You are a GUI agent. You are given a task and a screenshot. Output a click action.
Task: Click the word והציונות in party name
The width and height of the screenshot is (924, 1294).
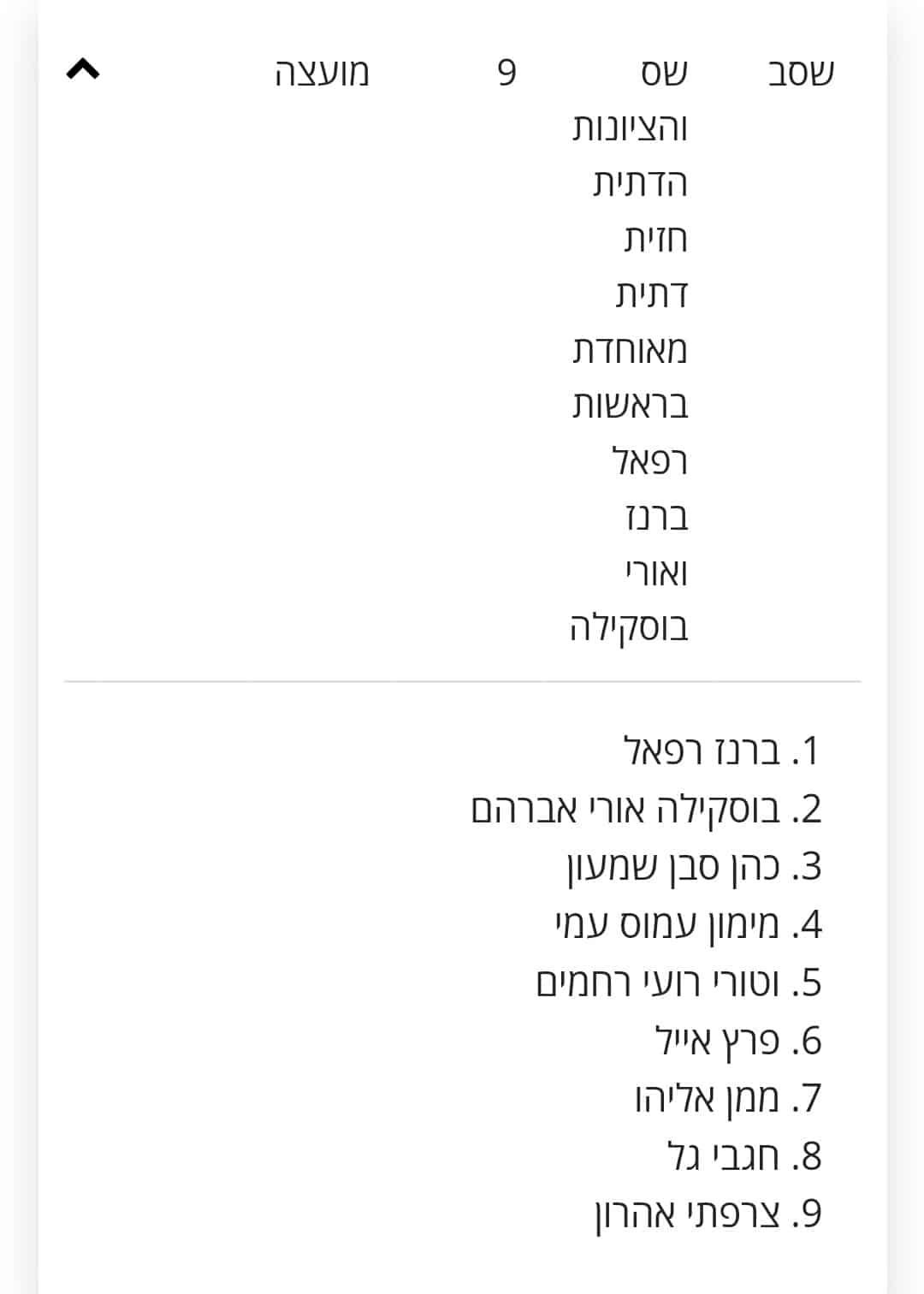[631, 128]
